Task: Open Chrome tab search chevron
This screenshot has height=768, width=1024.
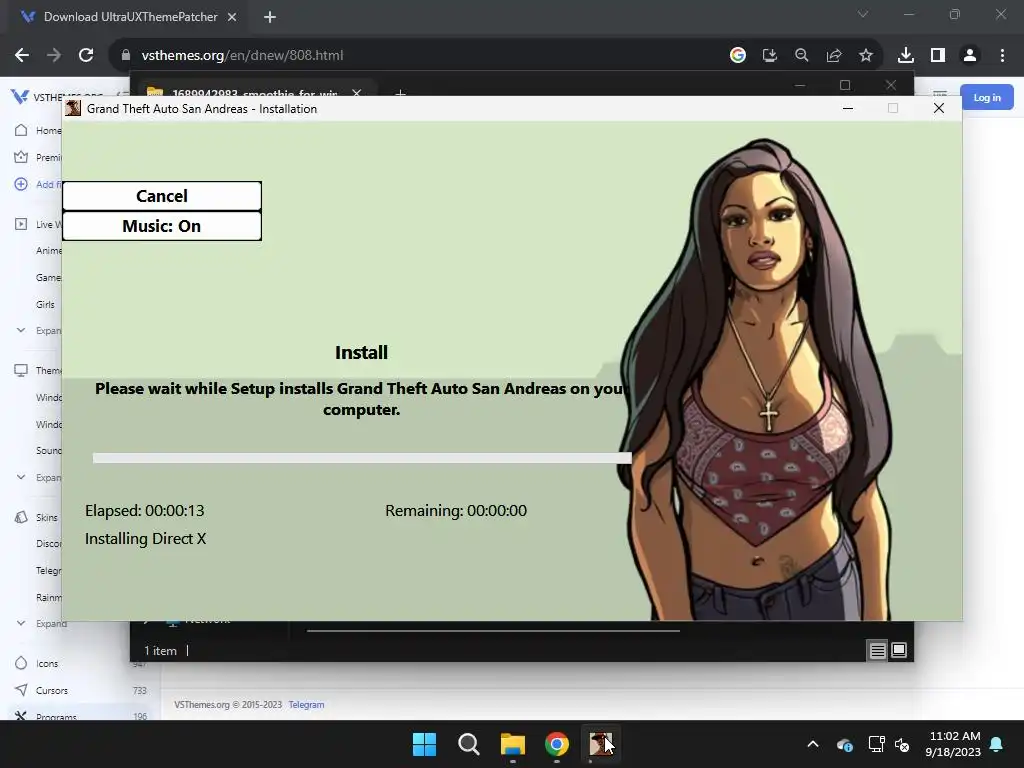Action: [x=863, y=14]
